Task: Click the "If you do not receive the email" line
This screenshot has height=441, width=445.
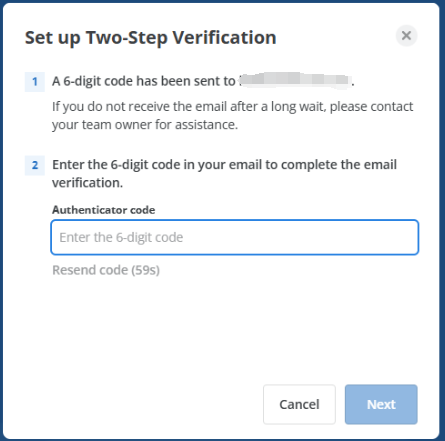Action: (233, 107)
